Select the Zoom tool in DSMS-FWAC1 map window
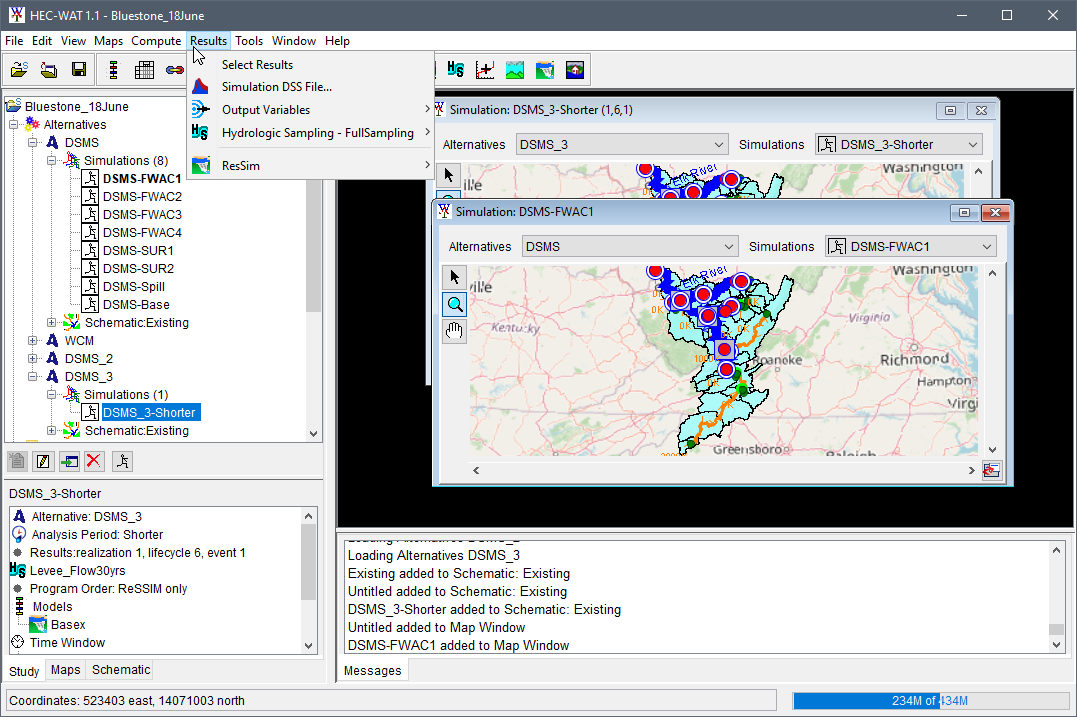This screenshot has width=1077, height=717. tap(454, 304)
